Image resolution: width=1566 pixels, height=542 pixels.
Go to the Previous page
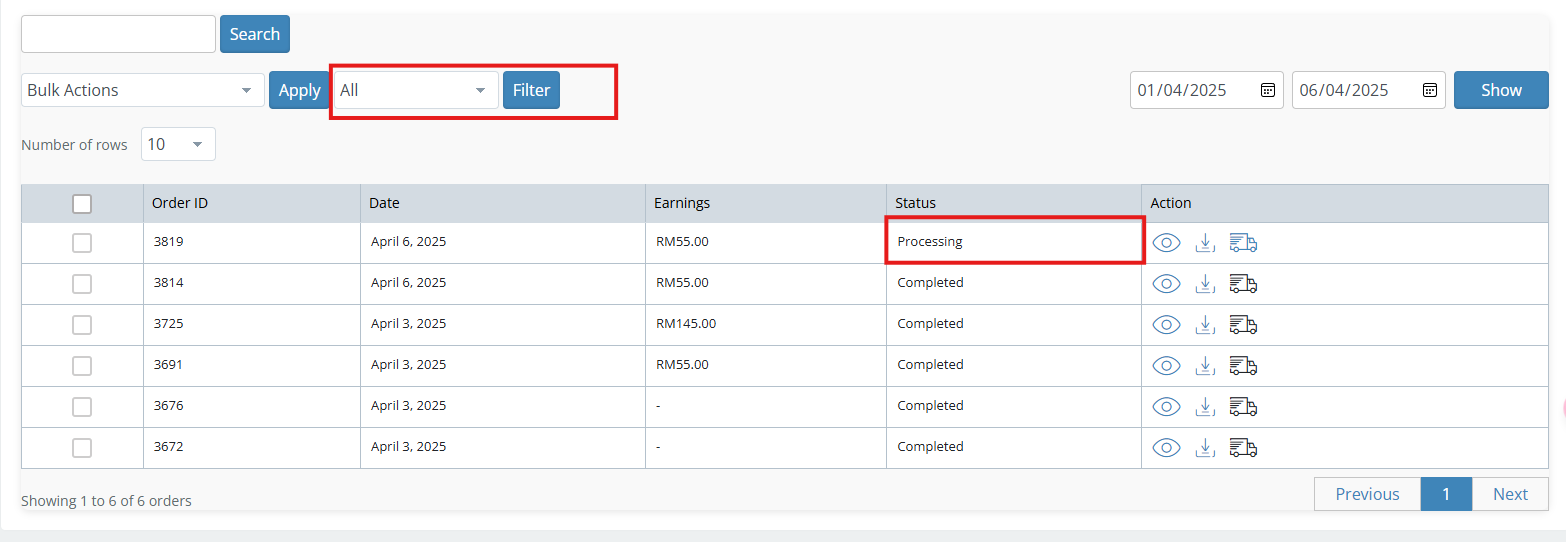[x=1367, y=494]
